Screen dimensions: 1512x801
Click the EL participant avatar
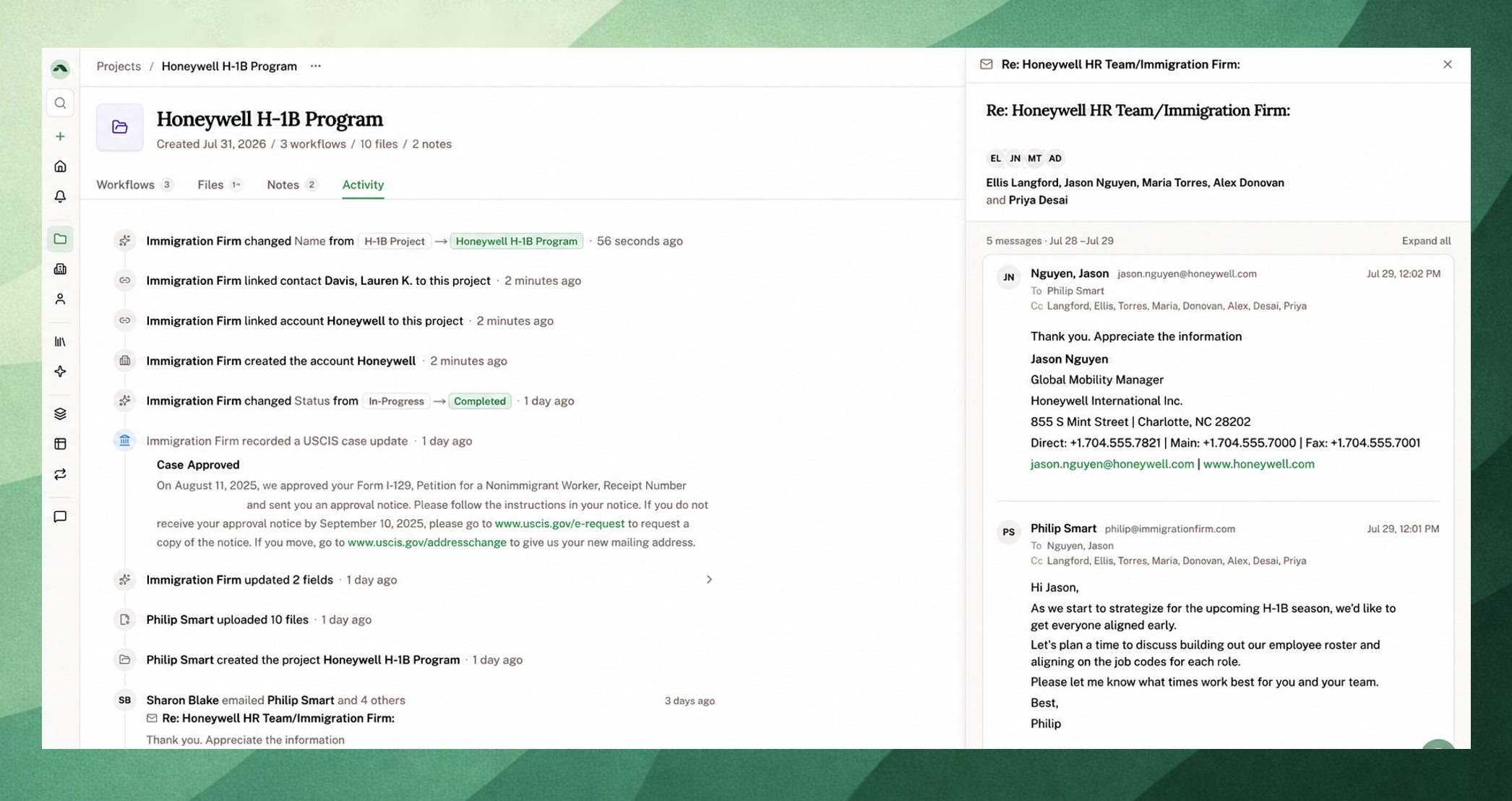(x=995, y=158)
